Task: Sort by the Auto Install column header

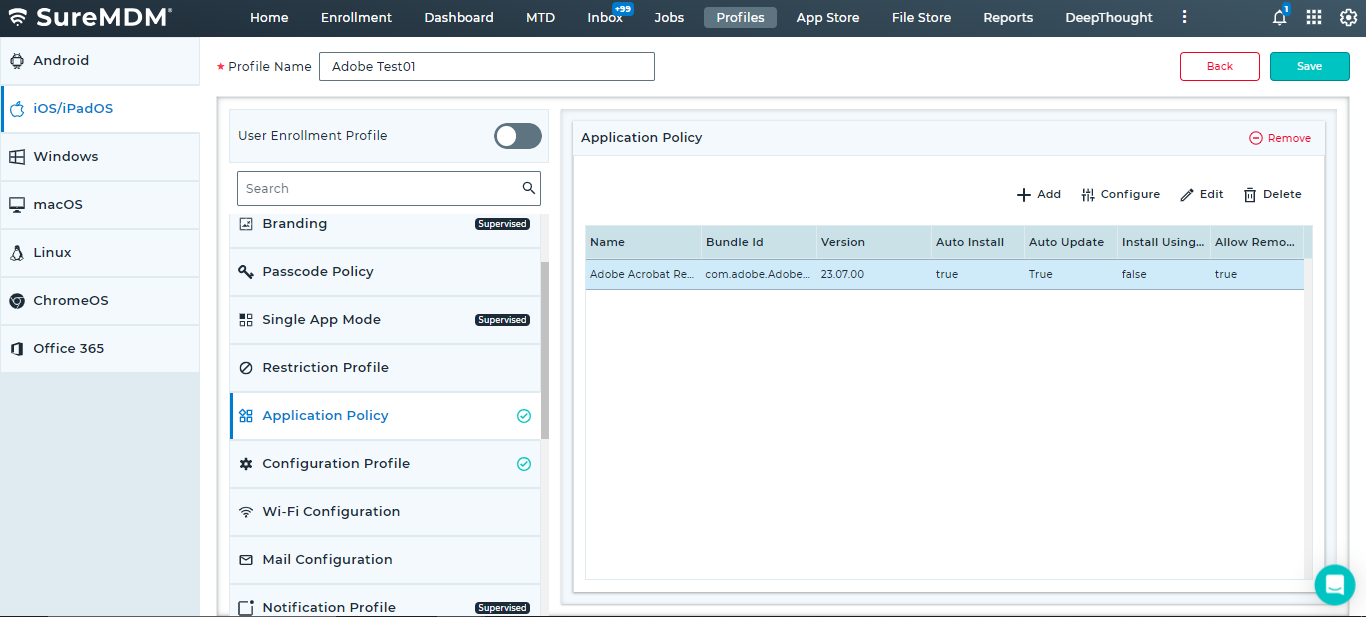Action: point(978,242)
